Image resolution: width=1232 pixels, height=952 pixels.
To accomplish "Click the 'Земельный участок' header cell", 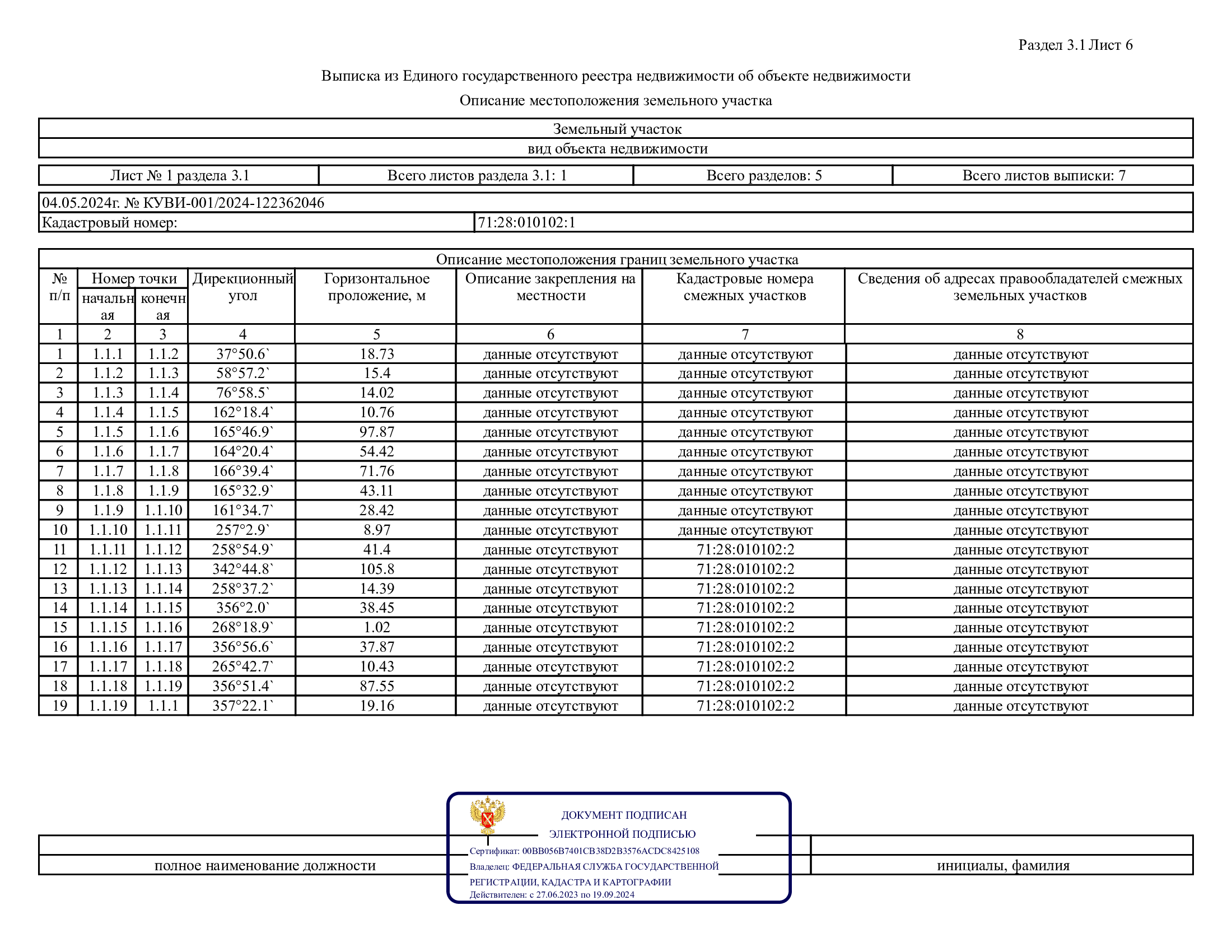I will tap(617, 129).
